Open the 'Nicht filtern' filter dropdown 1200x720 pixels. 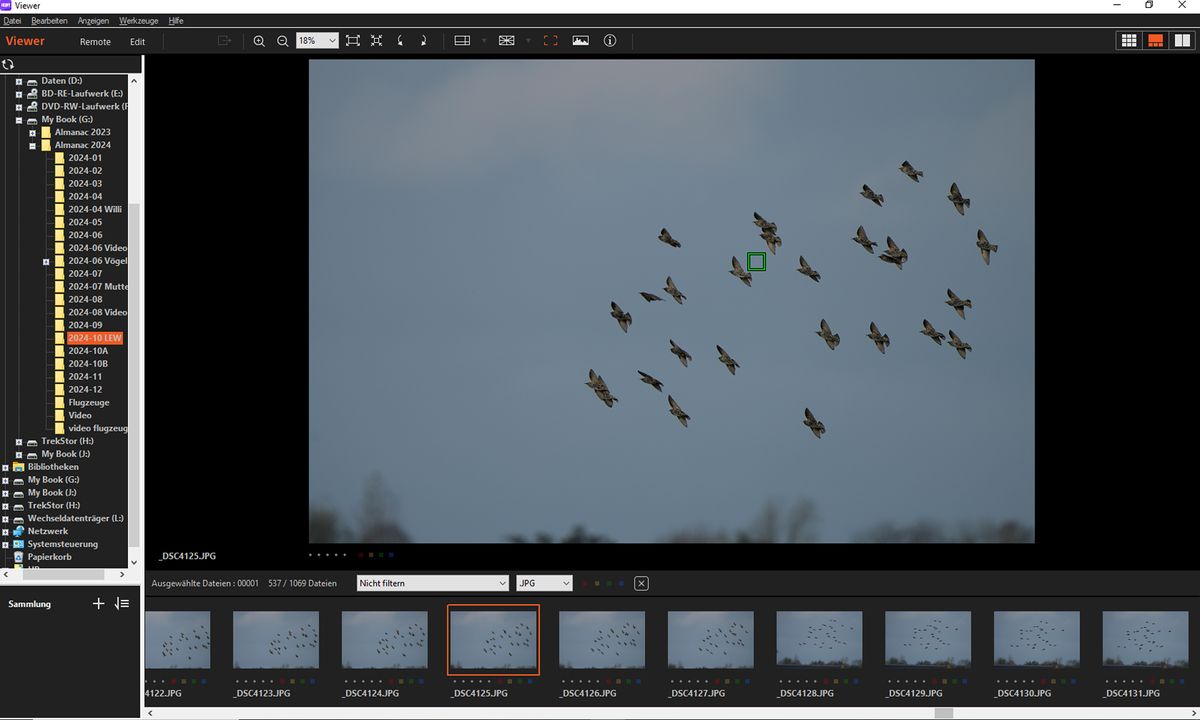click(433, 583)
